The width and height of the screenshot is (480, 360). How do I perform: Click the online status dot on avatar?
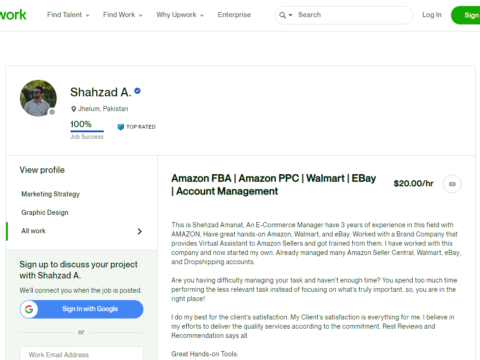coord(52,112)
